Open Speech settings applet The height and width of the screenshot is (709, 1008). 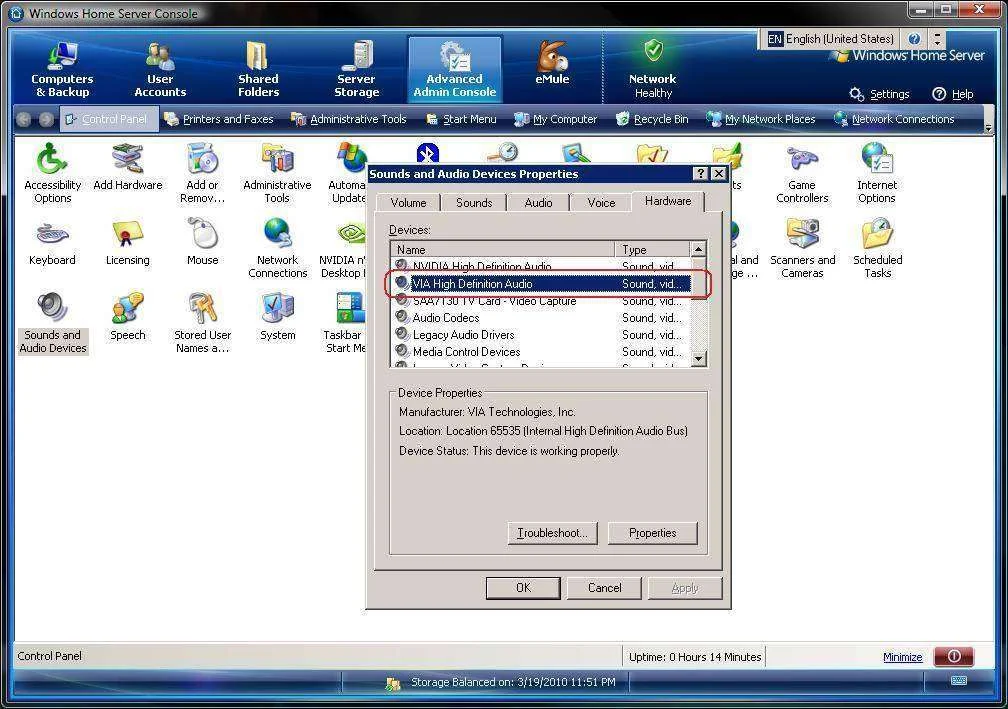[x=127, y=318]
